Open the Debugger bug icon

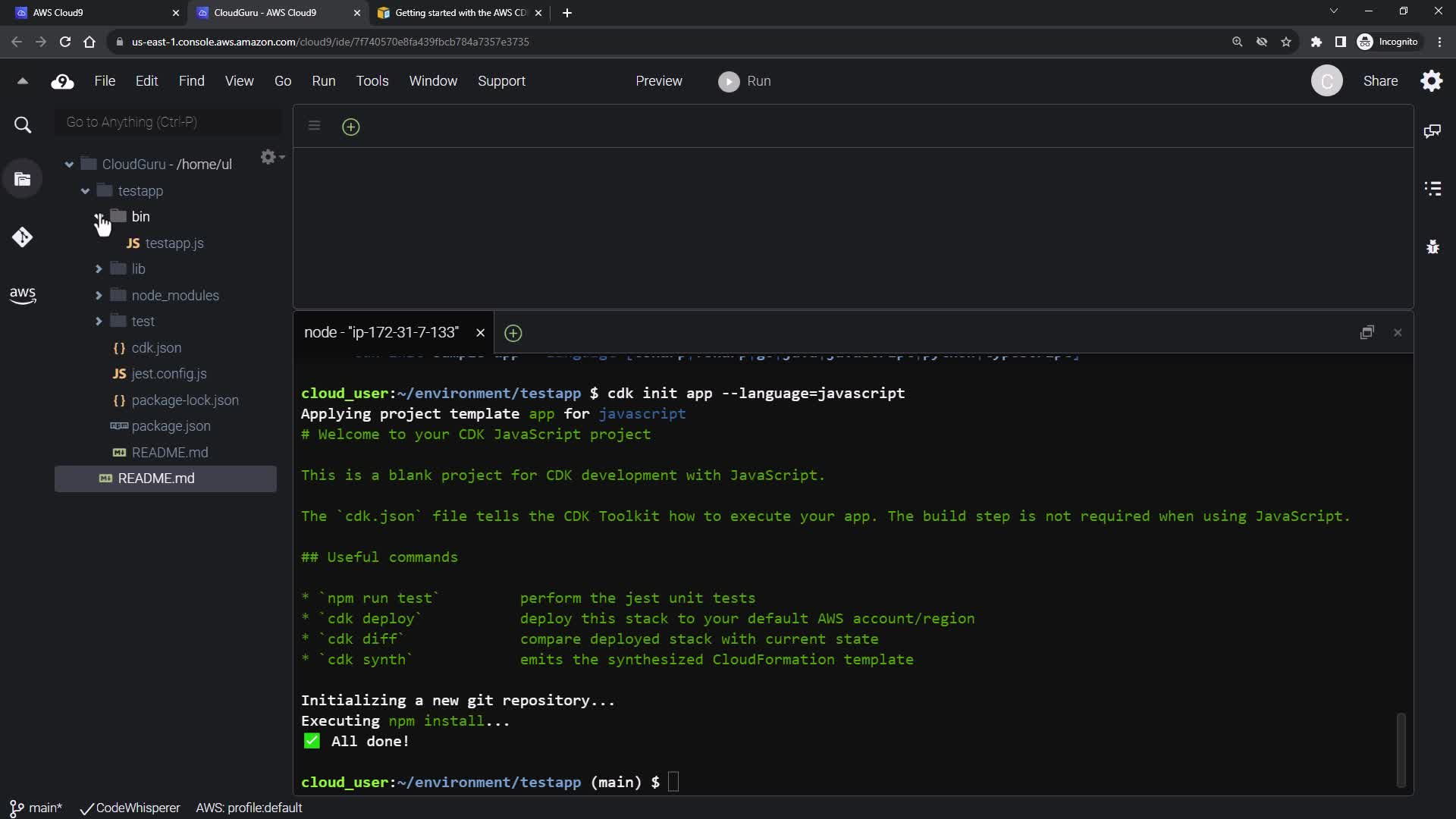[1432, 246]
